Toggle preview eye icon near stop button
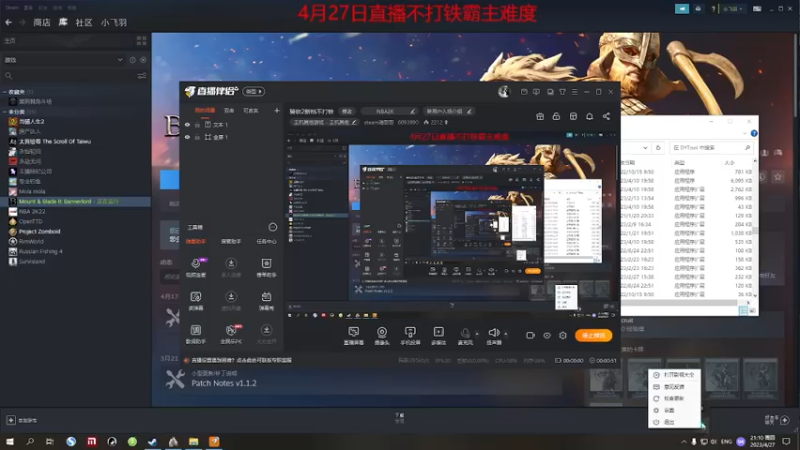The height and width of the screenshot is (450, 800). click(547, 335)
